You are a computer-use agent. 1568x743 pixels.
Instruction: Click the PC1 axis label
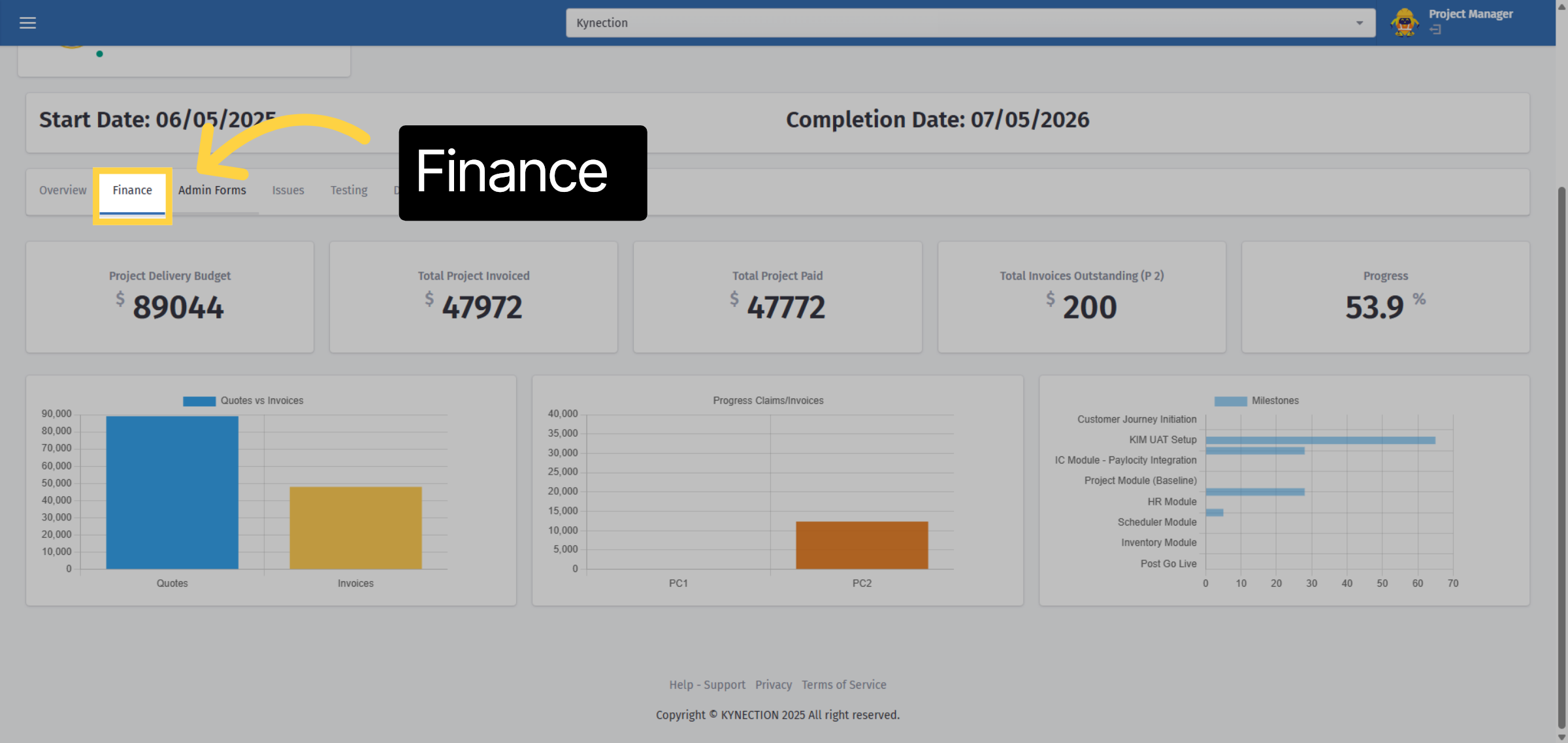coord(678,583)
